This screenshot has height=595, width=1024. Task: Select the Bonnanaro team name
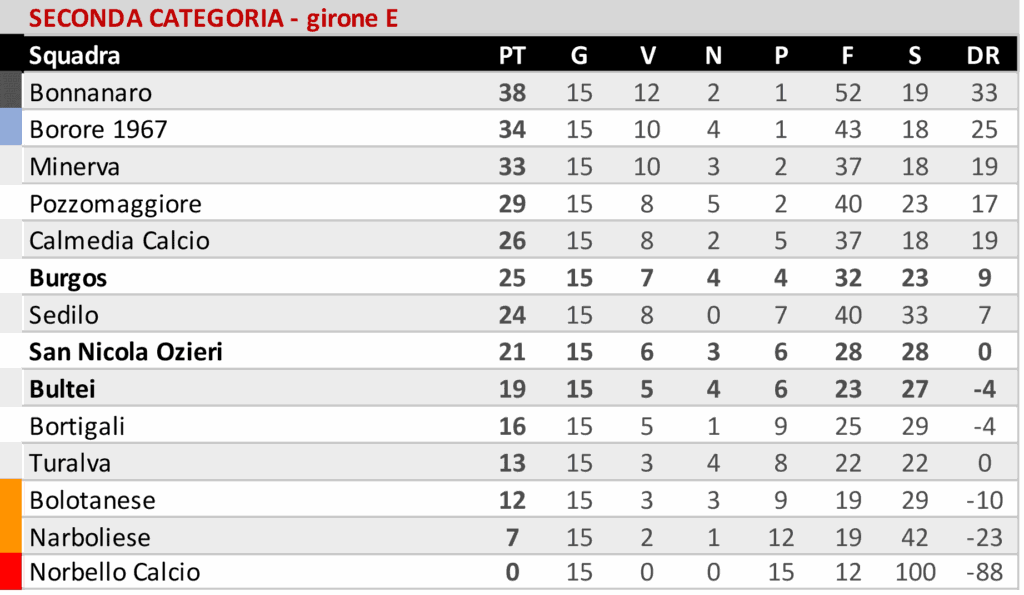(91, 93)
